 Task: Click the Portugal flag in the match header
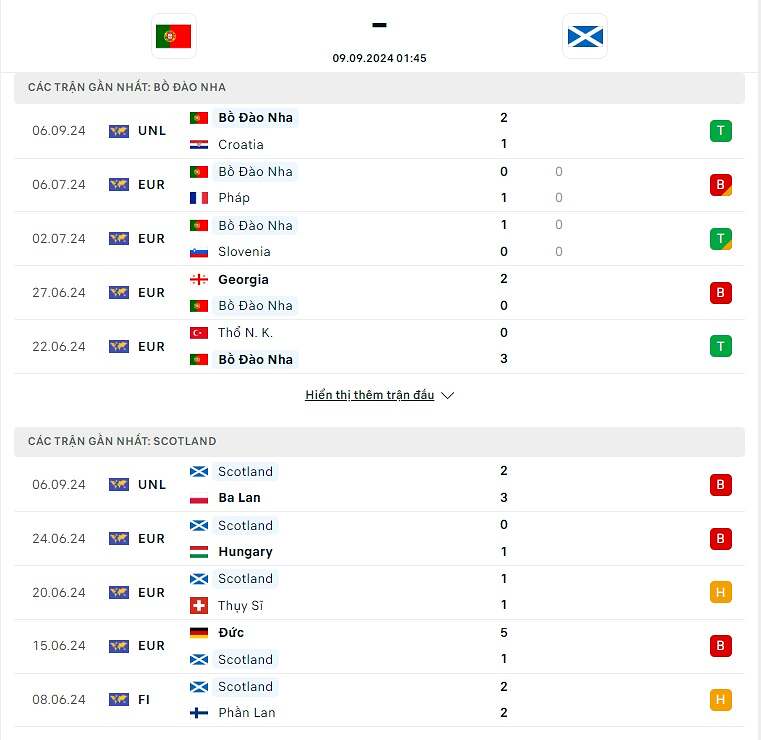click(x=173, y=36)
